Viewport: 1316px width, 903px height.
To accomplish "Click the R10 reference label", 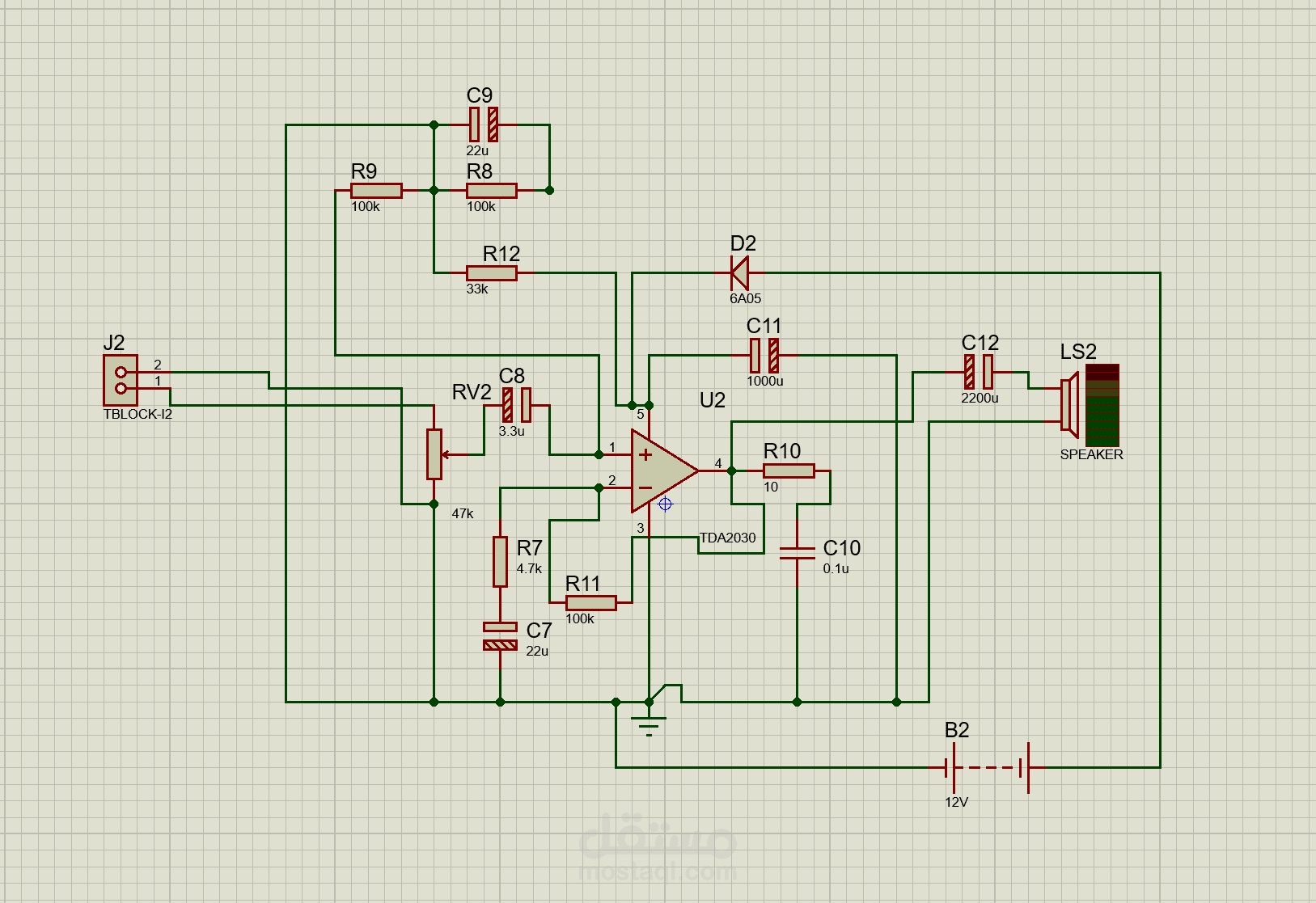I will [782, 451].
